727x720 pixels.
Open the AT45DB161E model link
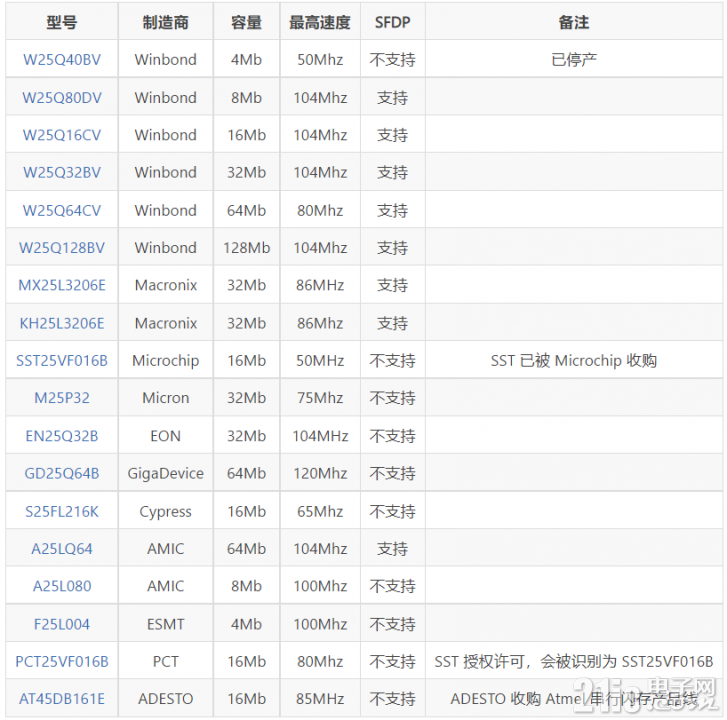click(62, 699)
